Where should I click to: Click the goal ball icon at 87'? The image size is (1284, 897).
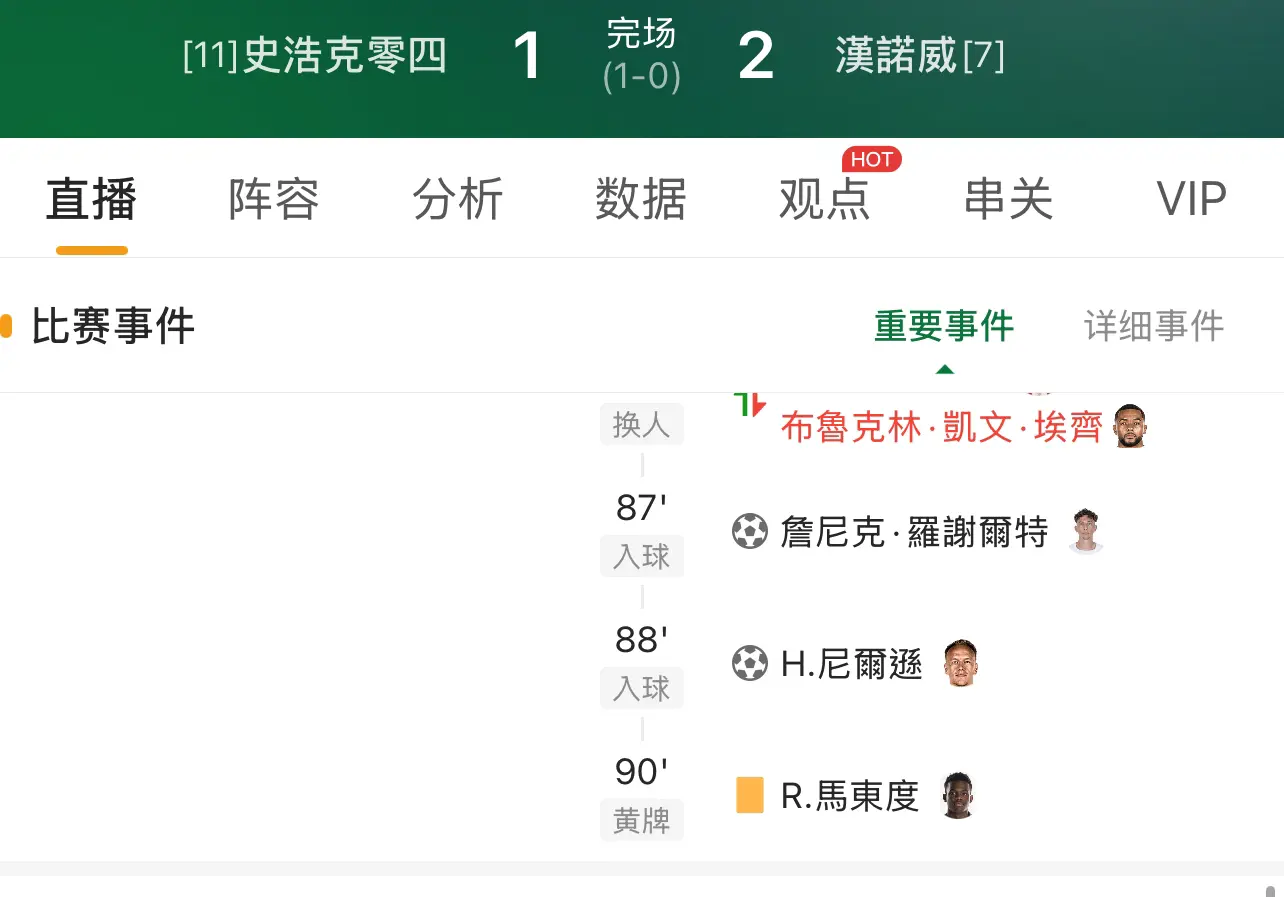(749, 531)
